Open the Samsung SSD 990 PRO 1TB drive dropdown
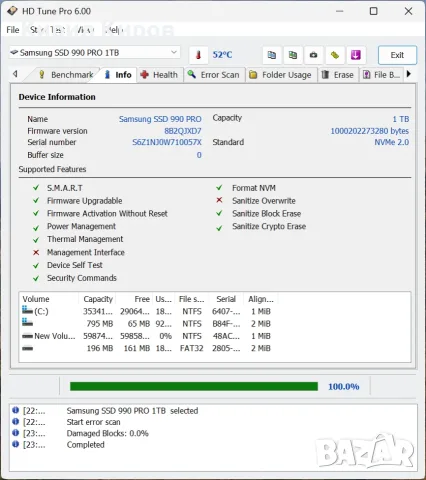 (x=95, y=53)
